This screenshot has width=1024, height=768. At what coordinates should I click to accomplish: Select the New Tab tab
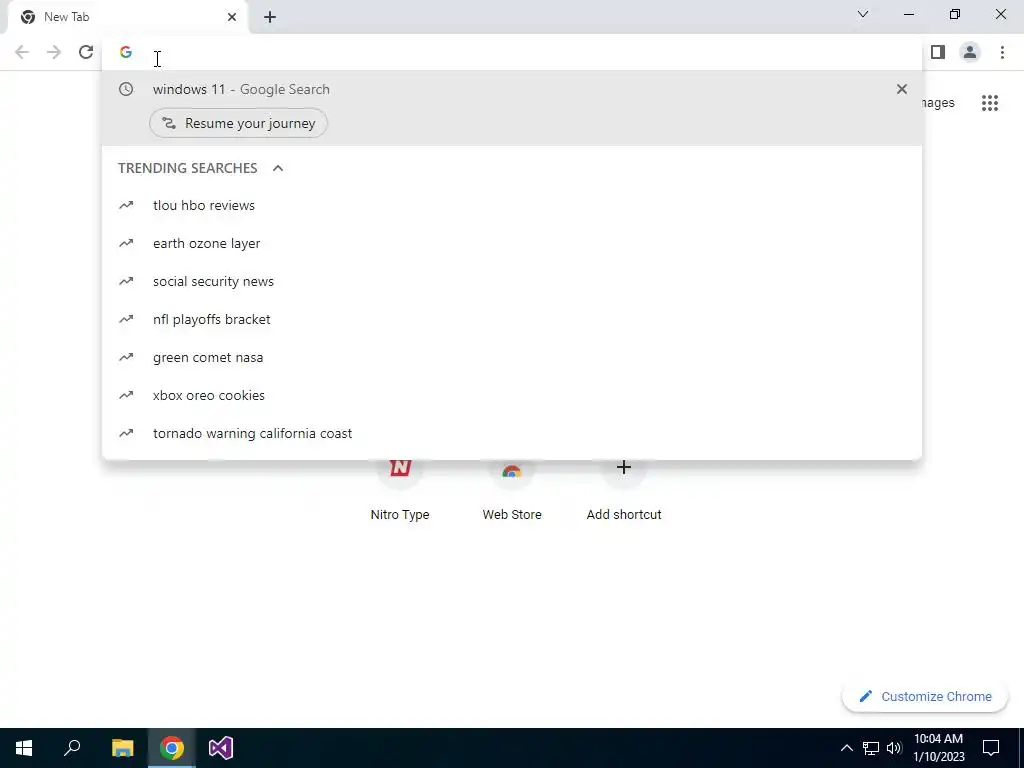pos(128,18)
